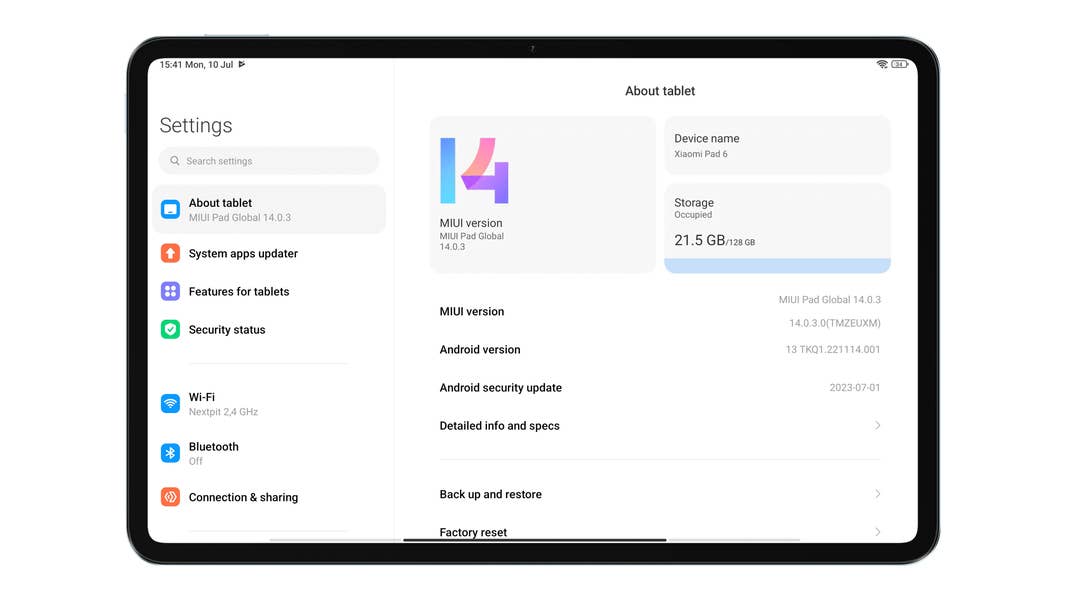
Task: Click the Search settings field
Action: pos(268,160)
